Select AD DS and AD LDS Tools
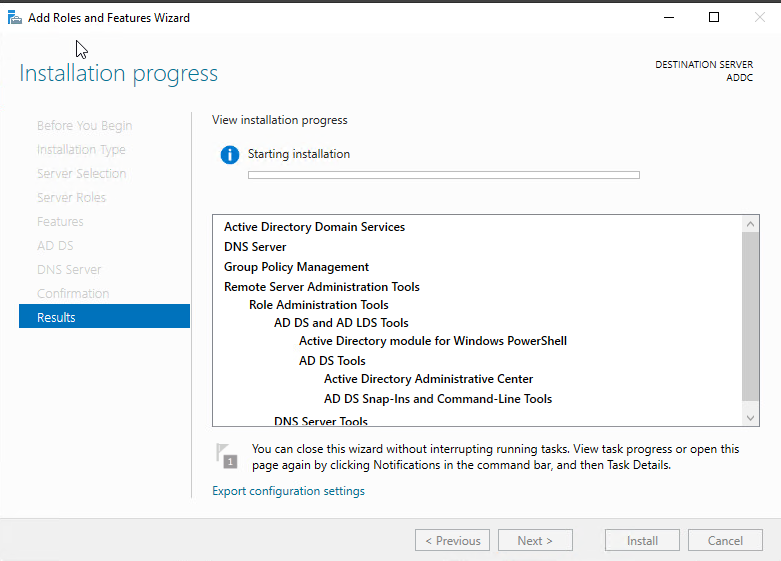 click(x=341, y=323)
